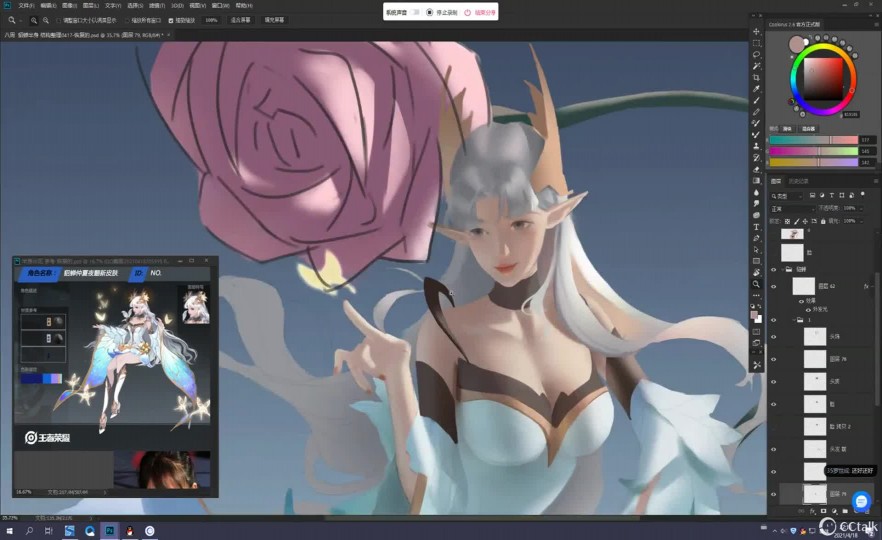
Task: Click 结束分享 button
Action: click(x=480, y=12)
